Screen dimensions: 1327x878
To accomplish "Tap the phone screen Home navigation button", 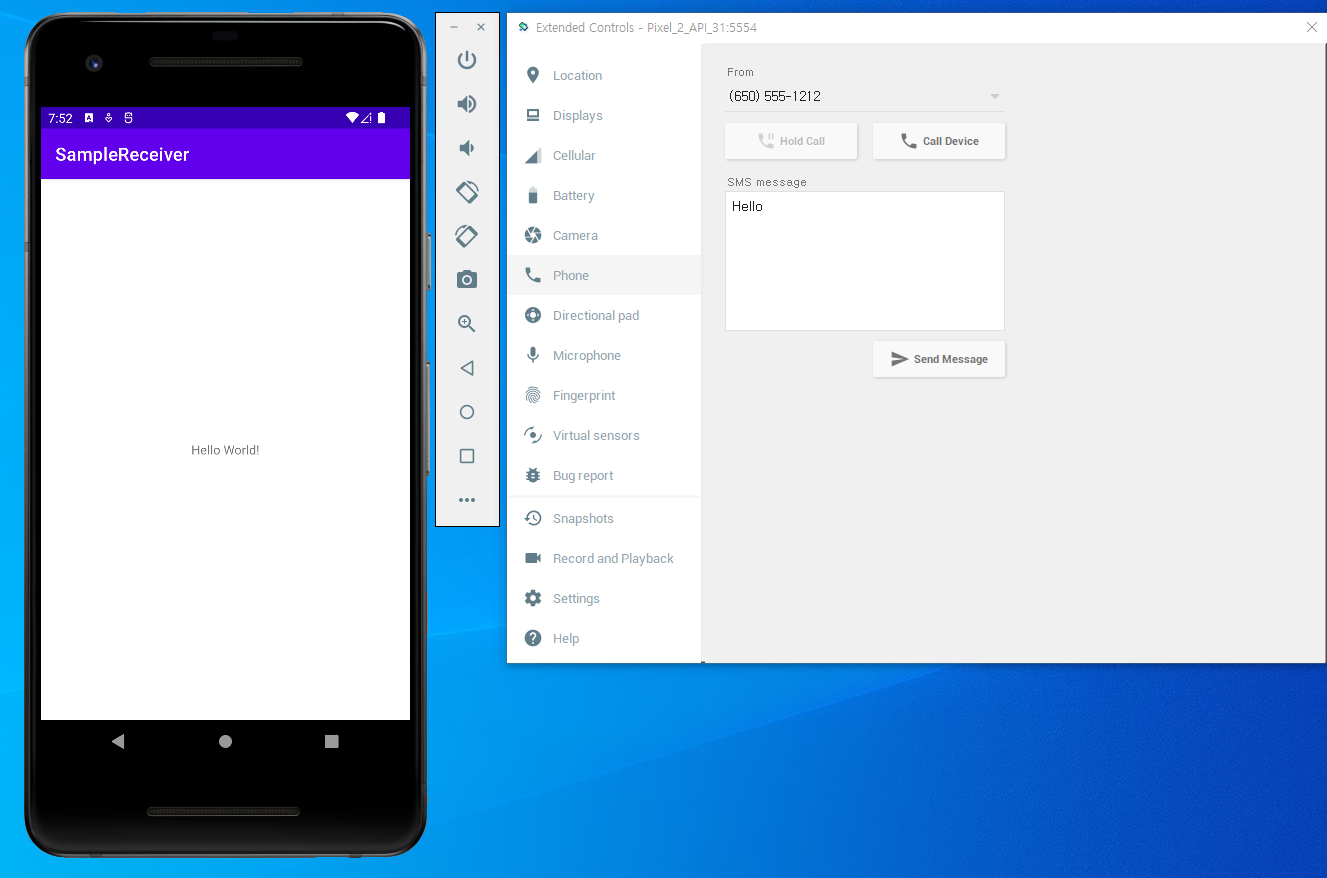I will coord(225,741).
